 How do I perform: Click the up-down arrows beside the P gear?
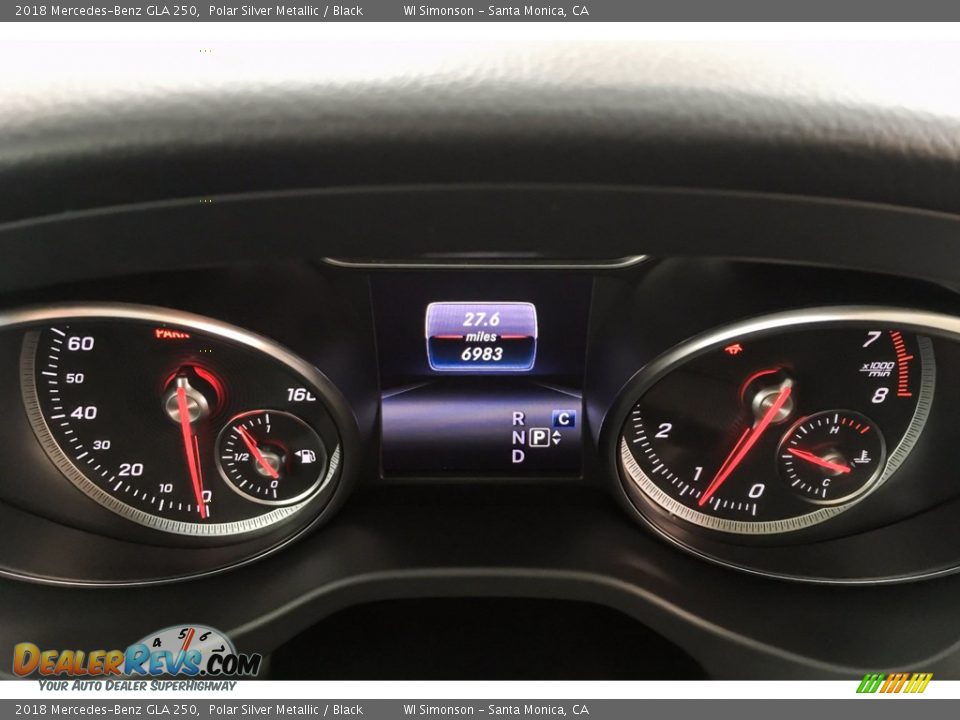point(556,437)
